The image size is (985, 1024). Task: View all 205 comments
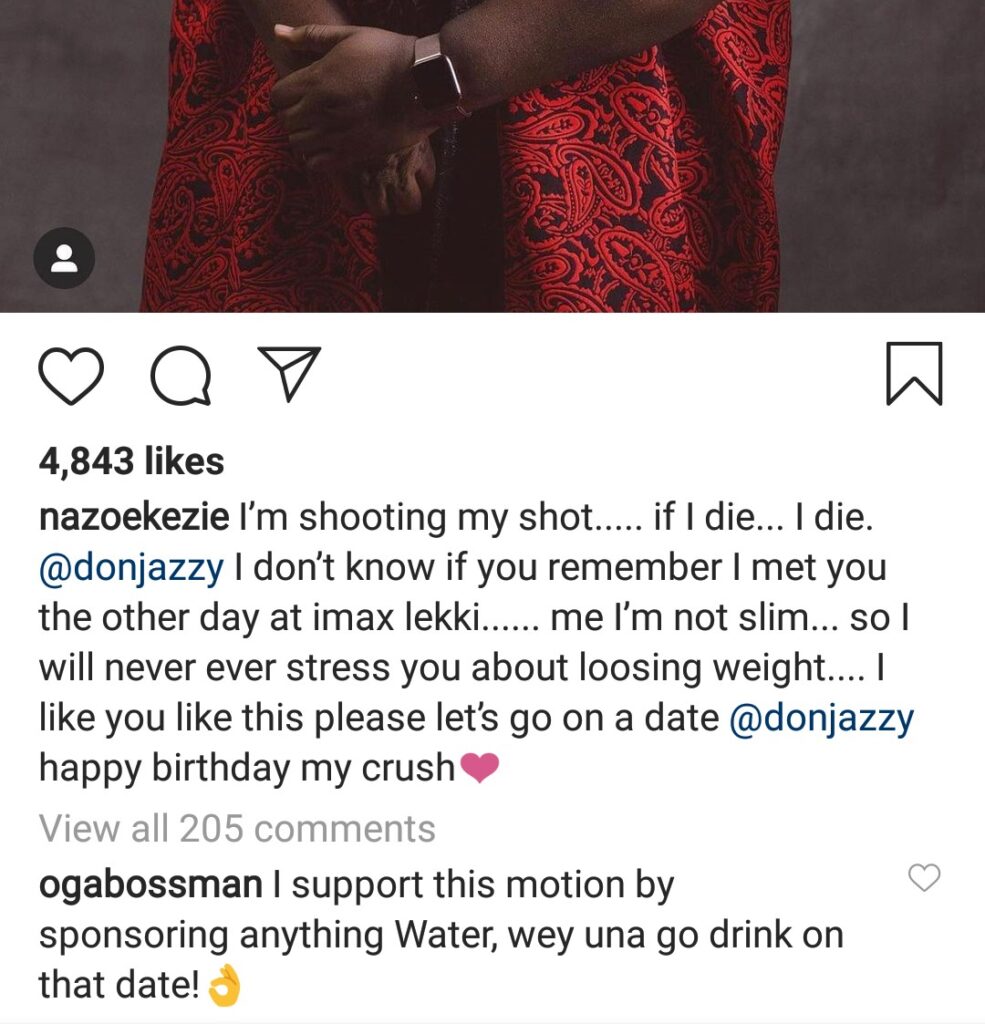[237, 829]
